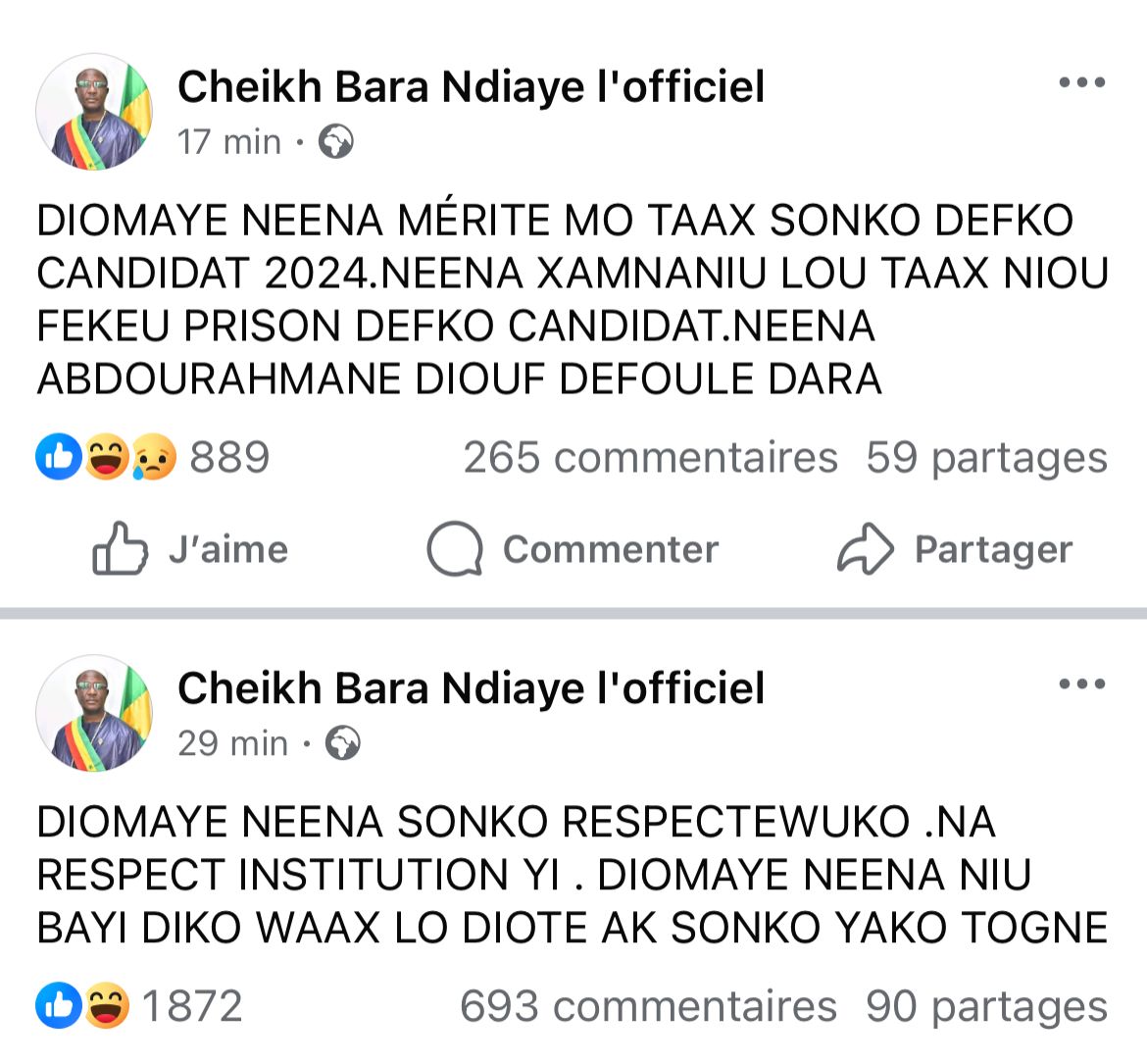Open Cheikh Bara Ndiaye profile from second post
The width and height of the screenshot is (1147, 1064).
click(x=471, y=687)
